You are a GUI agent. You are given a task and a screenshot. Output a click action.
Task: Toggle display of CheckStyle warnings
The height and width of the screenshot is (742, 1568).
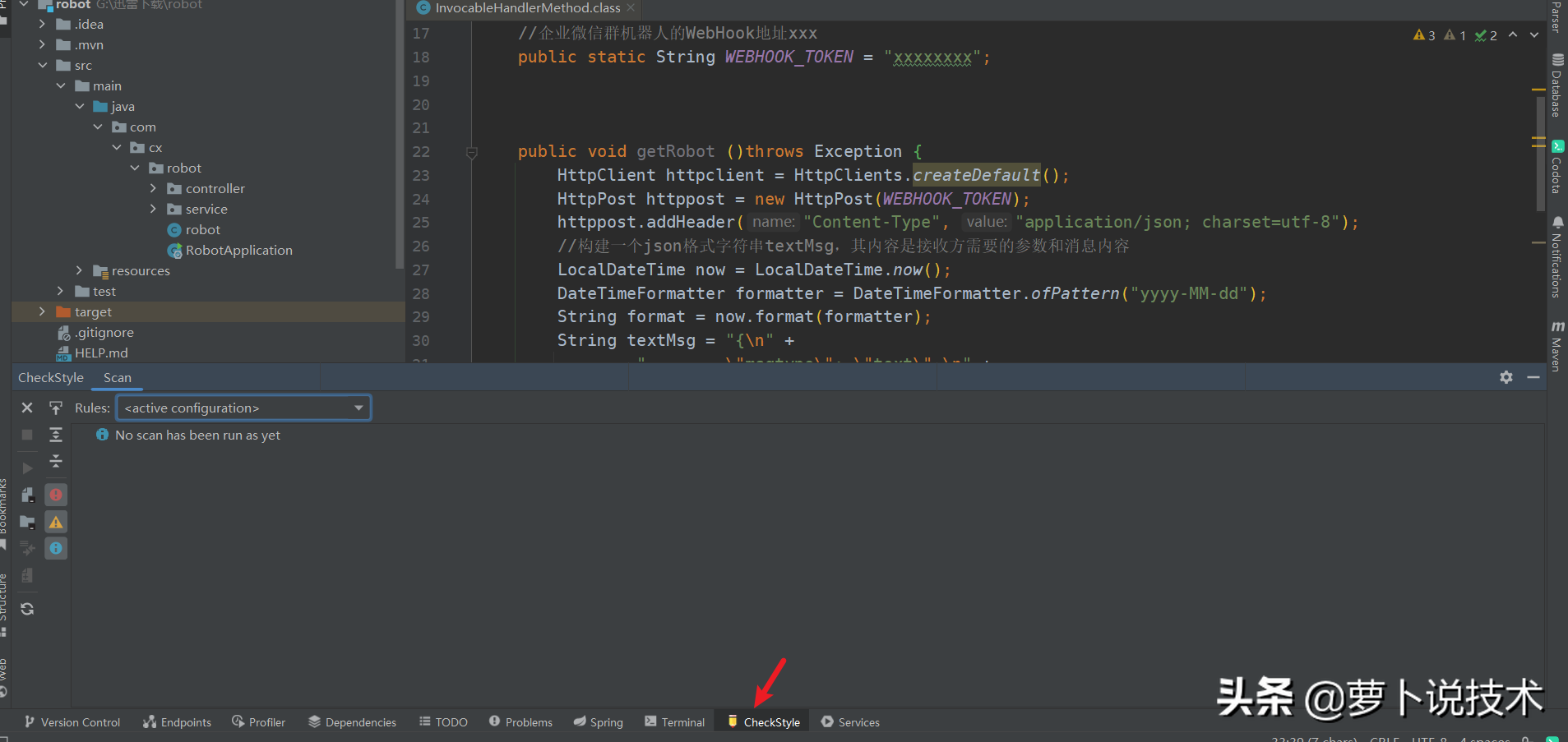tap(56, 522)
